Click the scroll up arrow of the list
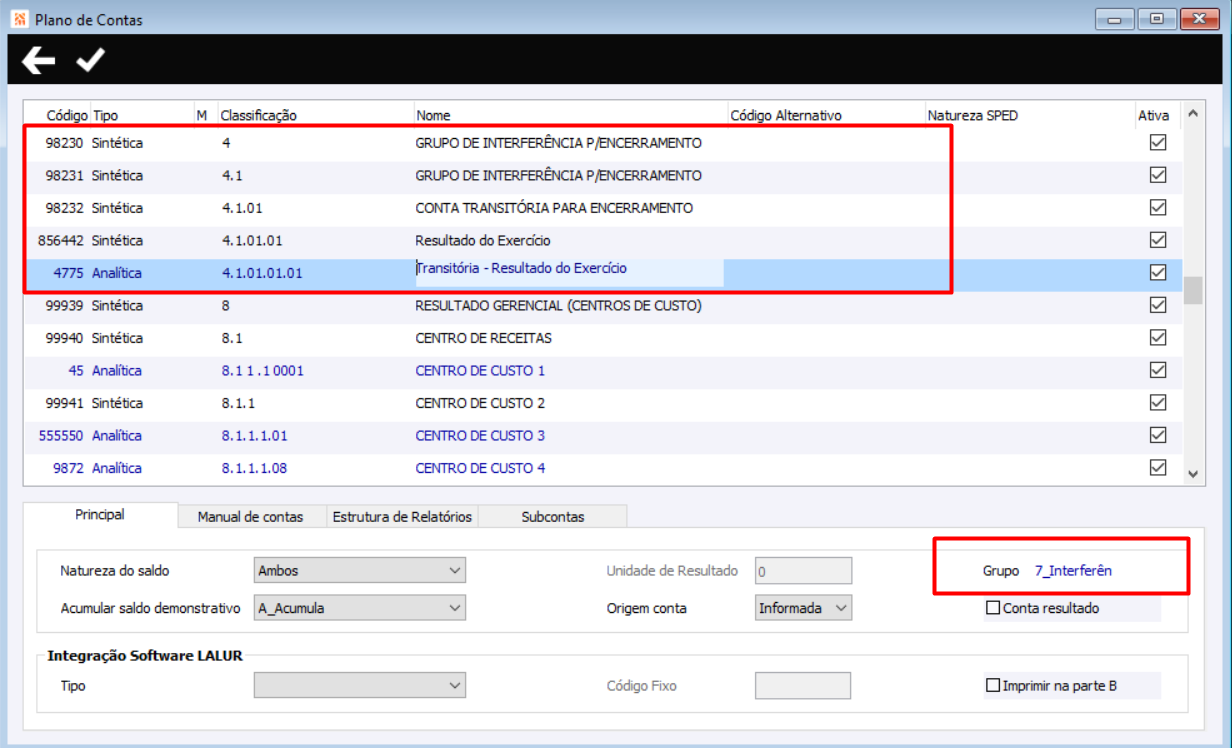This screenshot has width=1232, height=748. point(1192,115)
